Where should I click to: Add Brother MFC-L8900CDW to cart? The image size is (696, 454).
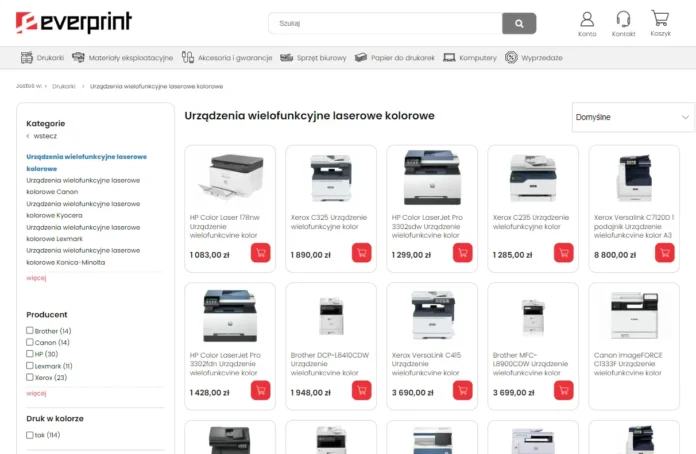point(564,391)
